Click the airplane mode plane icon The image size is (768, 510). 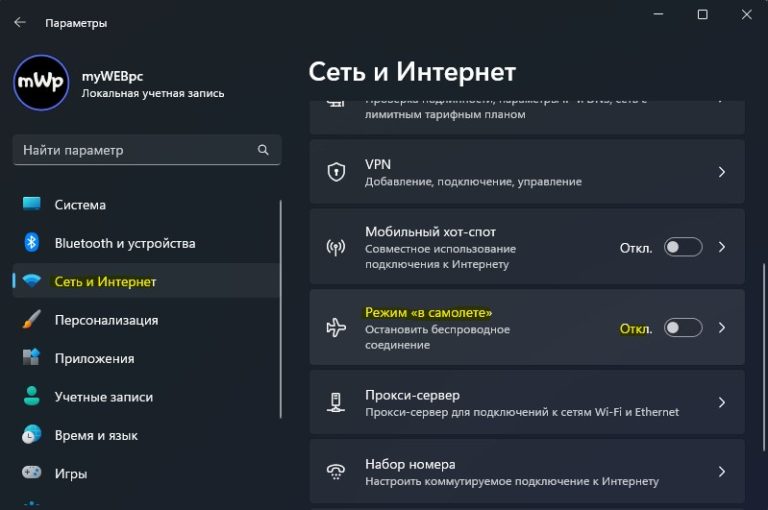[x=337, y=328]
